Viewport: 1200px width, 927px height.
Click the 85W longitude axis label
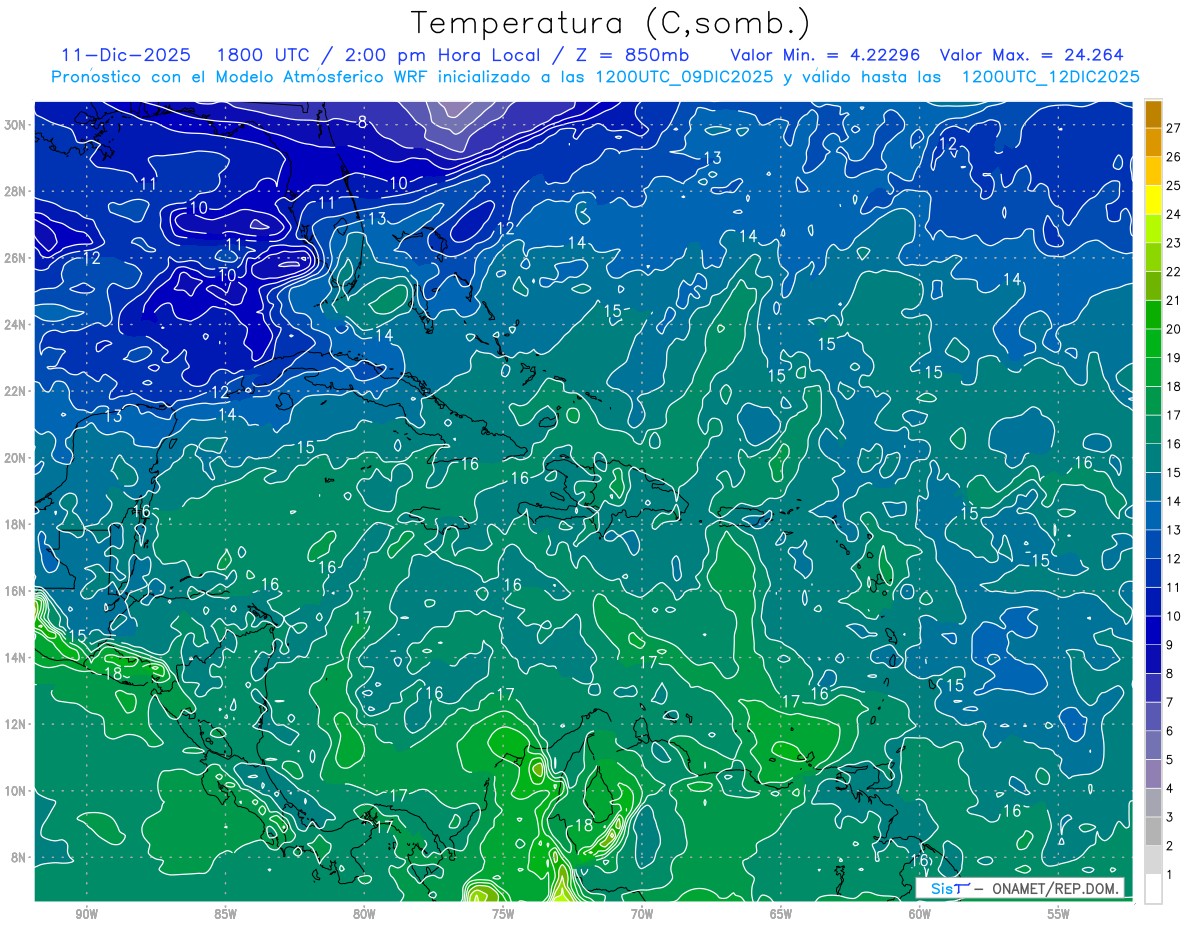pos(225,913)
